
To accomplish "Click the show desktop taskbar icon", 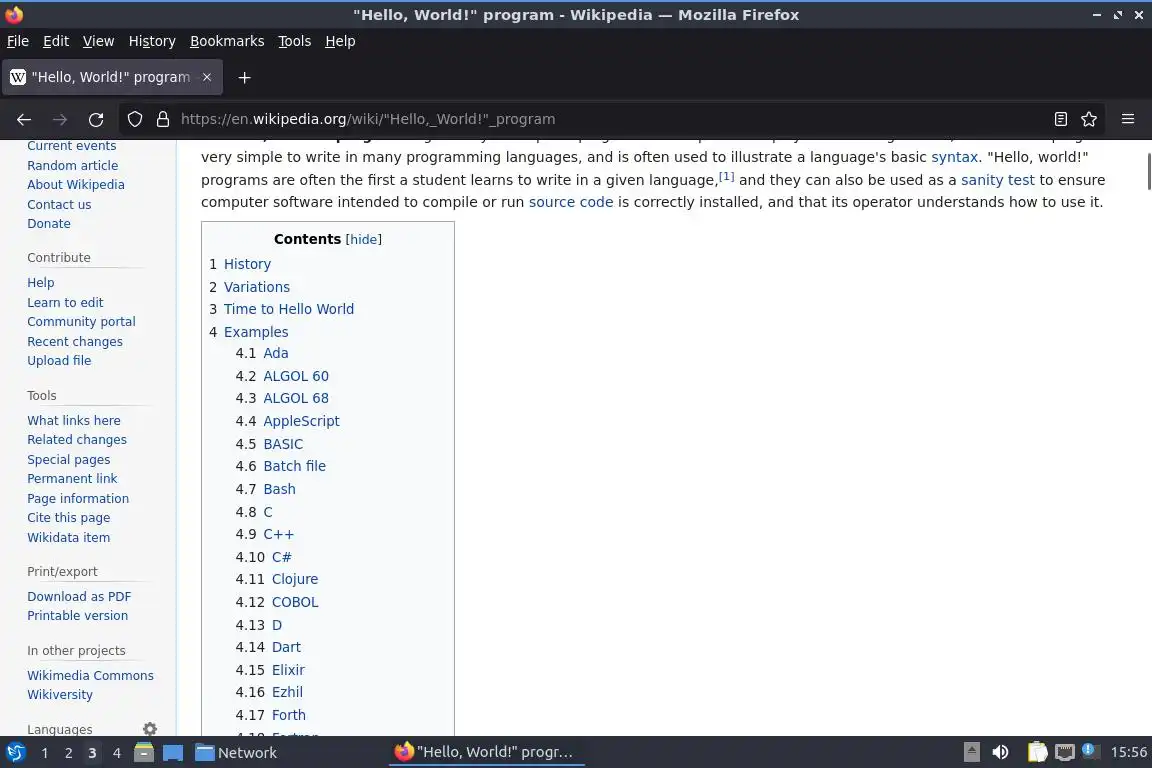I will 173,753.
